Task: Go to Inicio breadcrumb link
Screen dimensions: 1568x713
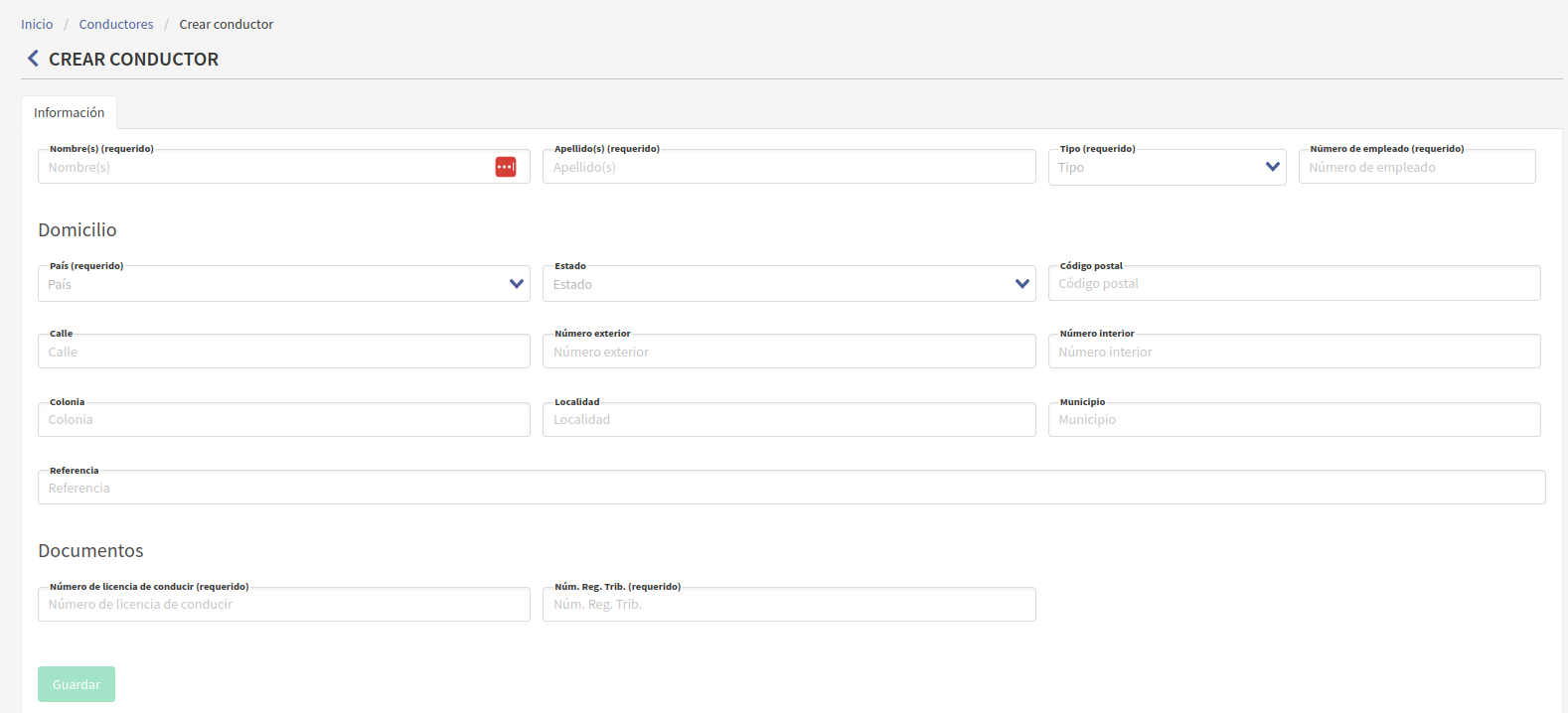Action: [37, 24]
